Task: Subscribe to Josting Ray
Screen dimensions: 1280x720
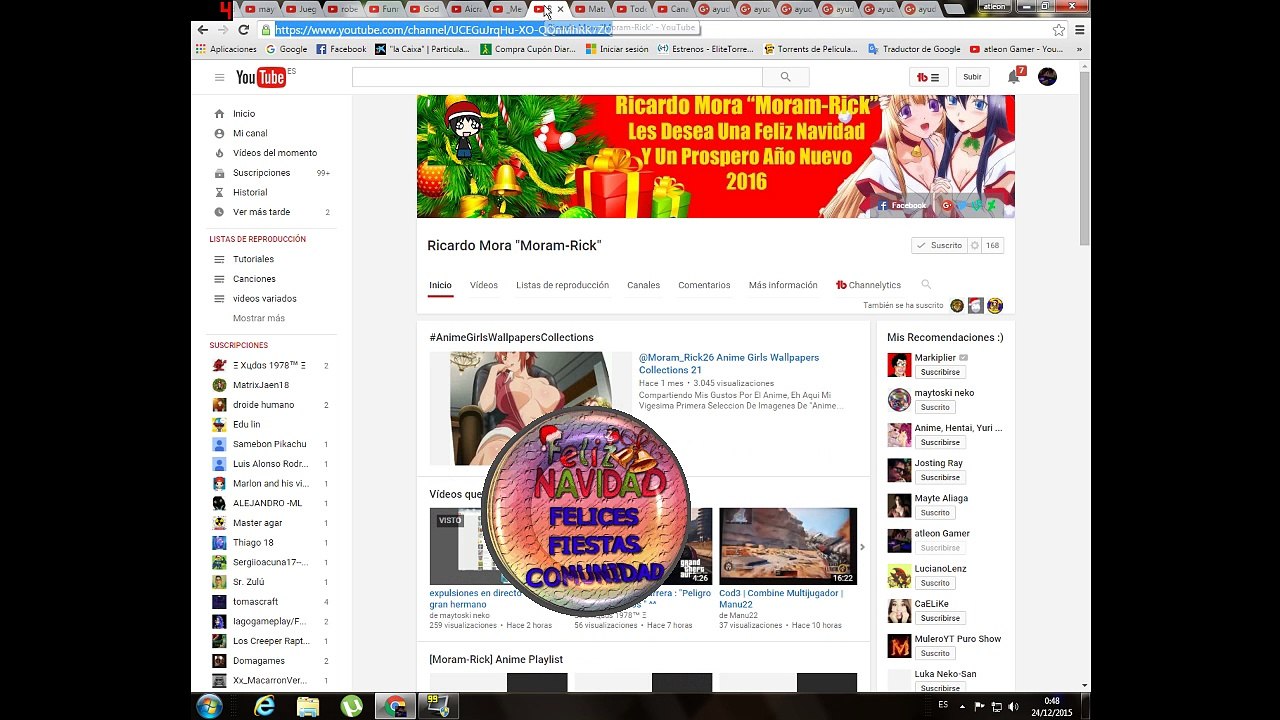Action: coord(940,477)
